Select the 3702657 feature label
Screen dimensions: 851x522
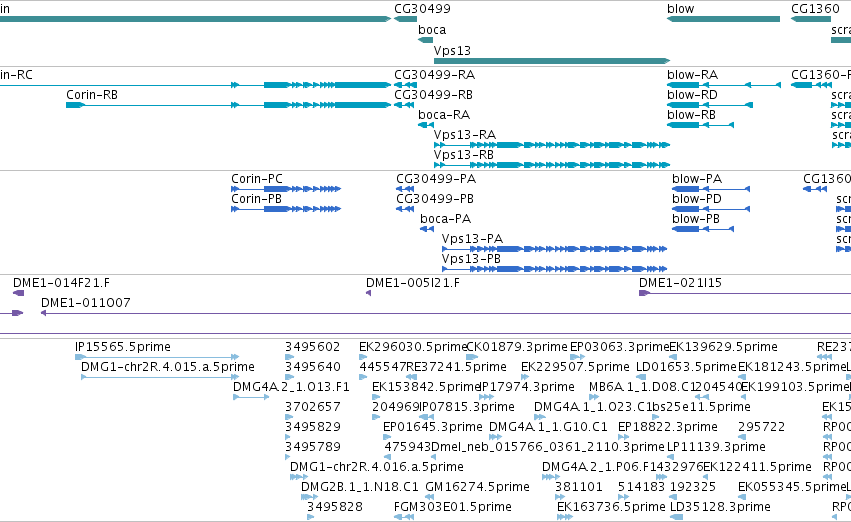pyautogui.click(x=313, y=407)
